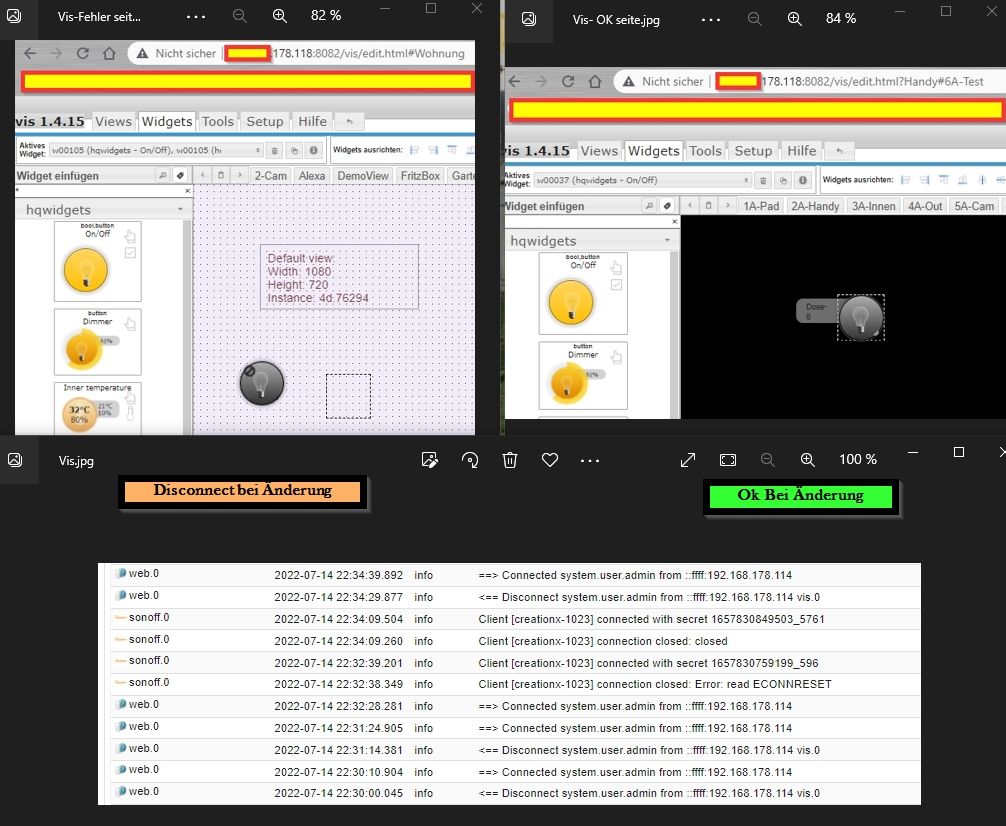
Task: Delete active widget w00105 via trash icon
Action: [274, 150]
